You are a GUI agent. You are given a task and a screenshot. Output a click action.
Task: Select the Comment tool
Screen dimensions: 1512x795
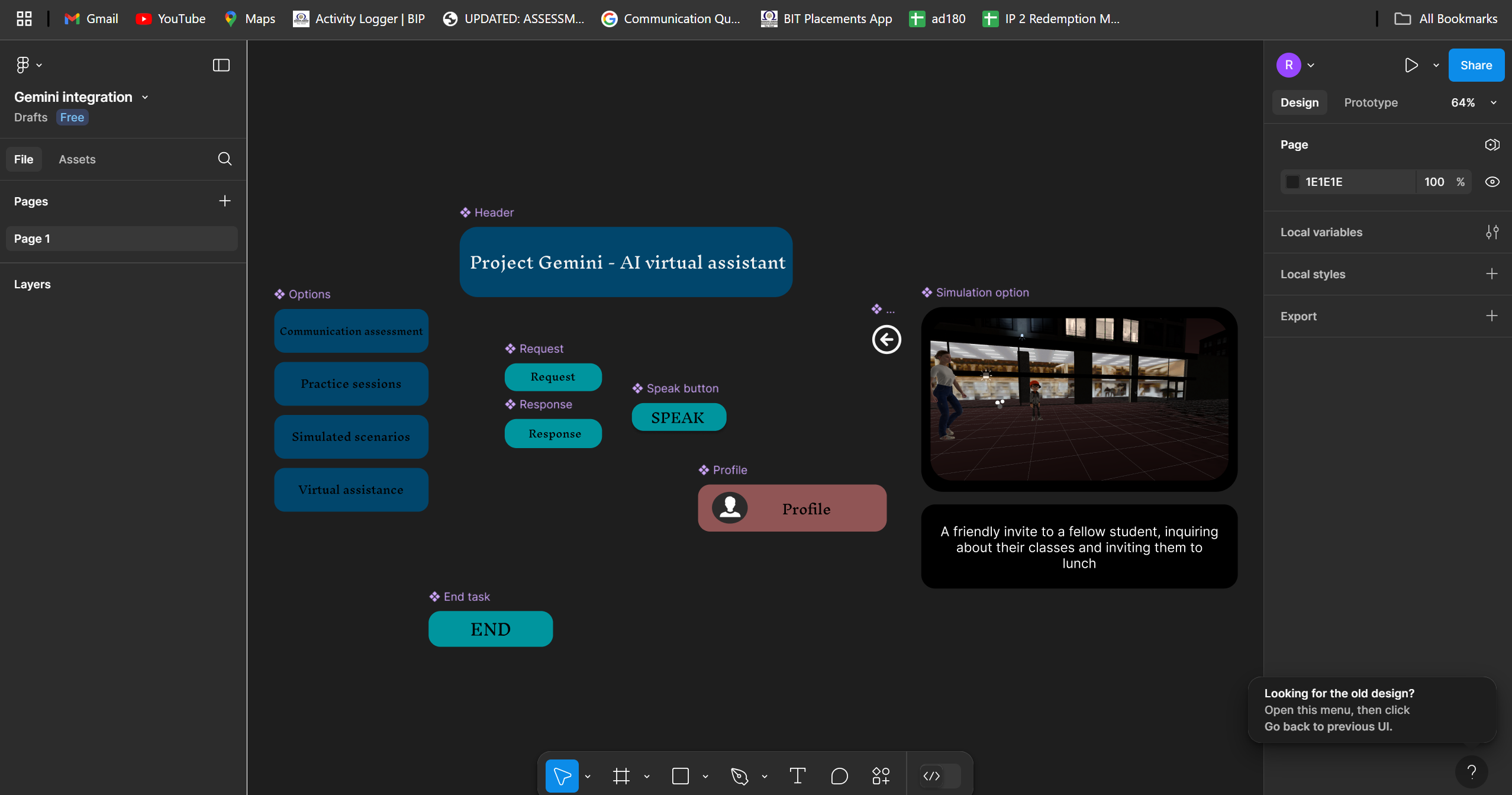point(839,775)
